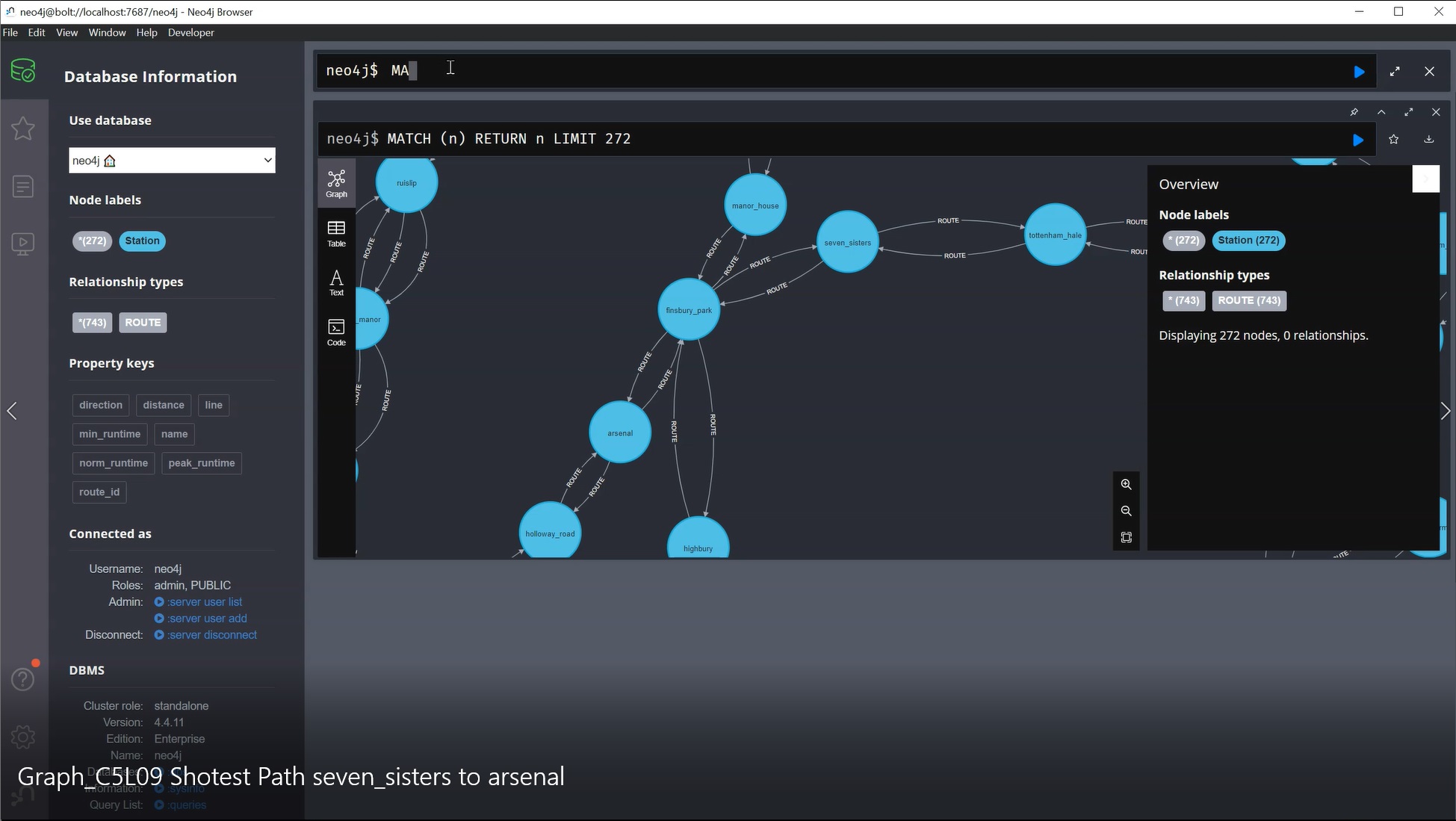This screenshot has width=1456, height=821.
Task: Toggle fullscreen for the result frame
Action: [1408, 112]
